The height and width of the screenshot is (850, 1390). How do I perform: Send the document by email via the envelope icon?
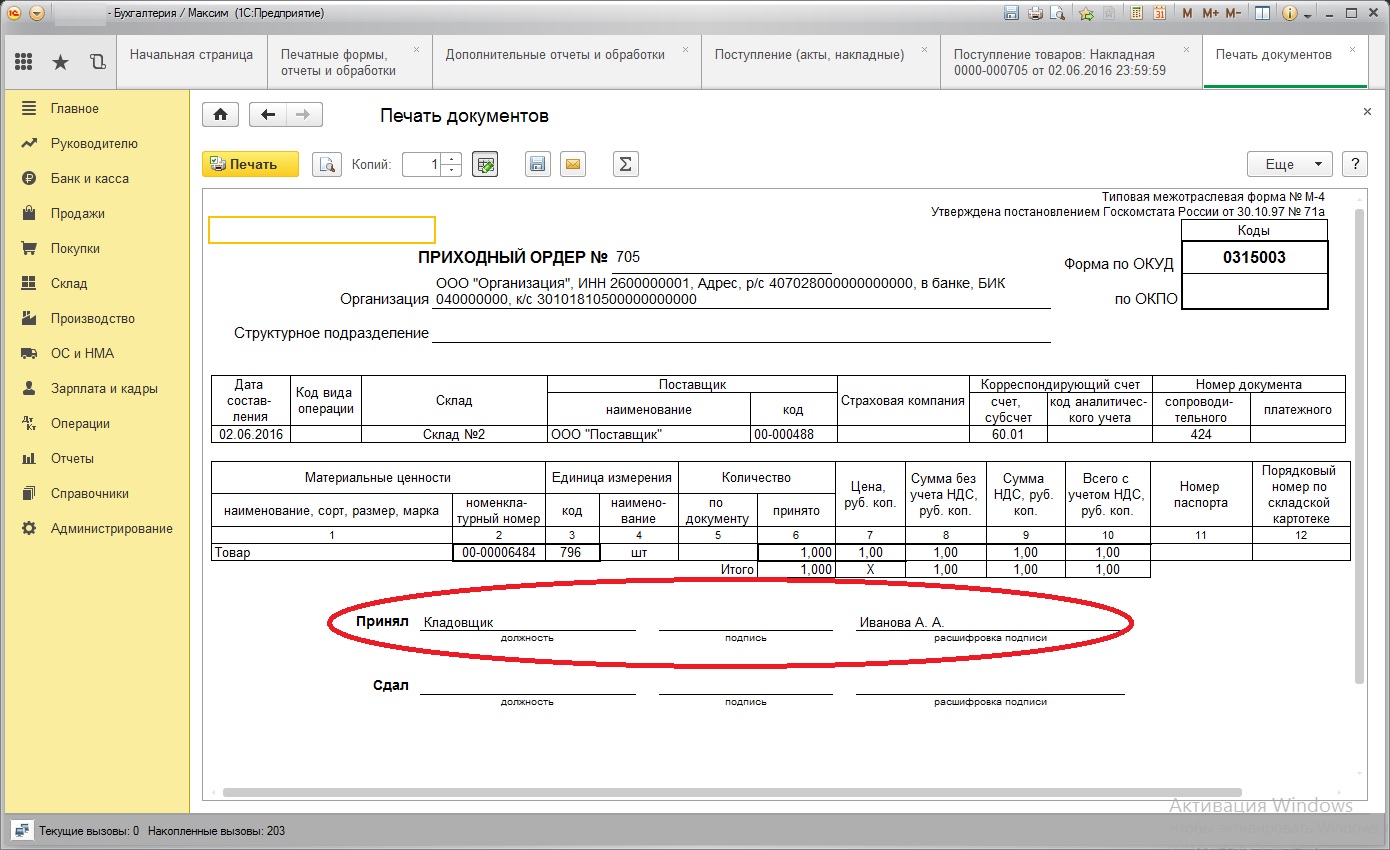[572, 165]
